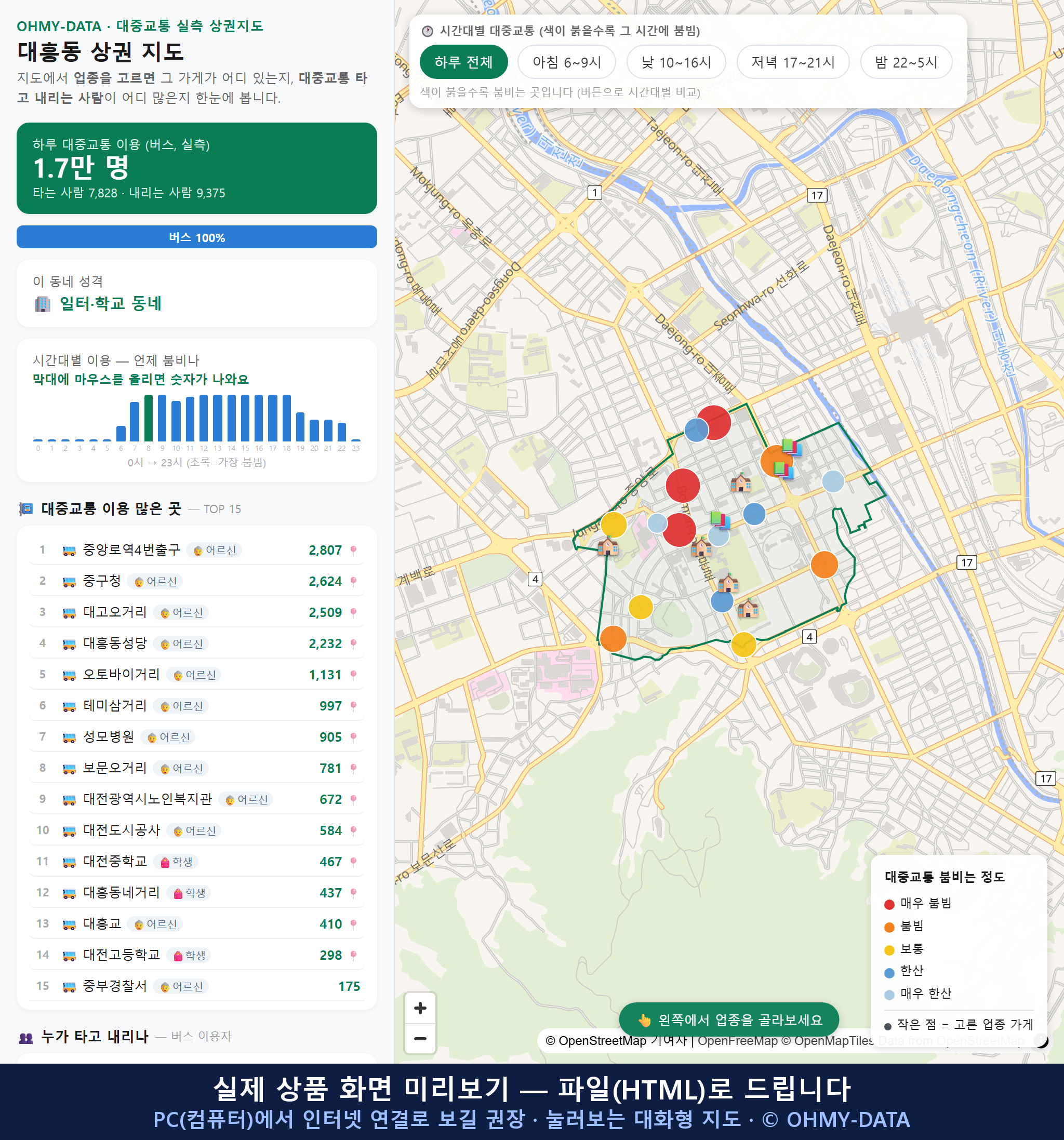Zoom in the map with plus button
This screenshot has width=1064, height=1140.
420,1008
